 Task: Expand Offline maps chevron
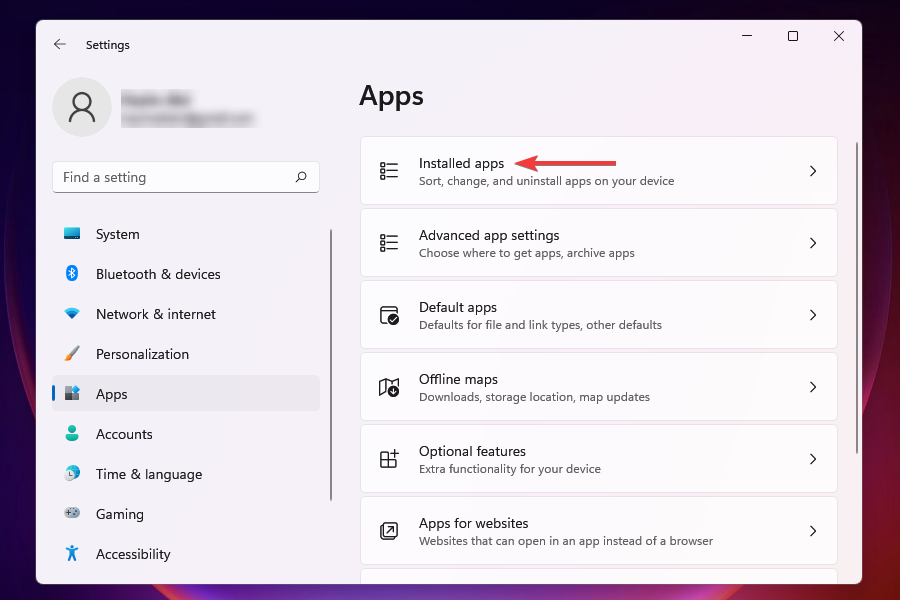click(813, 387)
